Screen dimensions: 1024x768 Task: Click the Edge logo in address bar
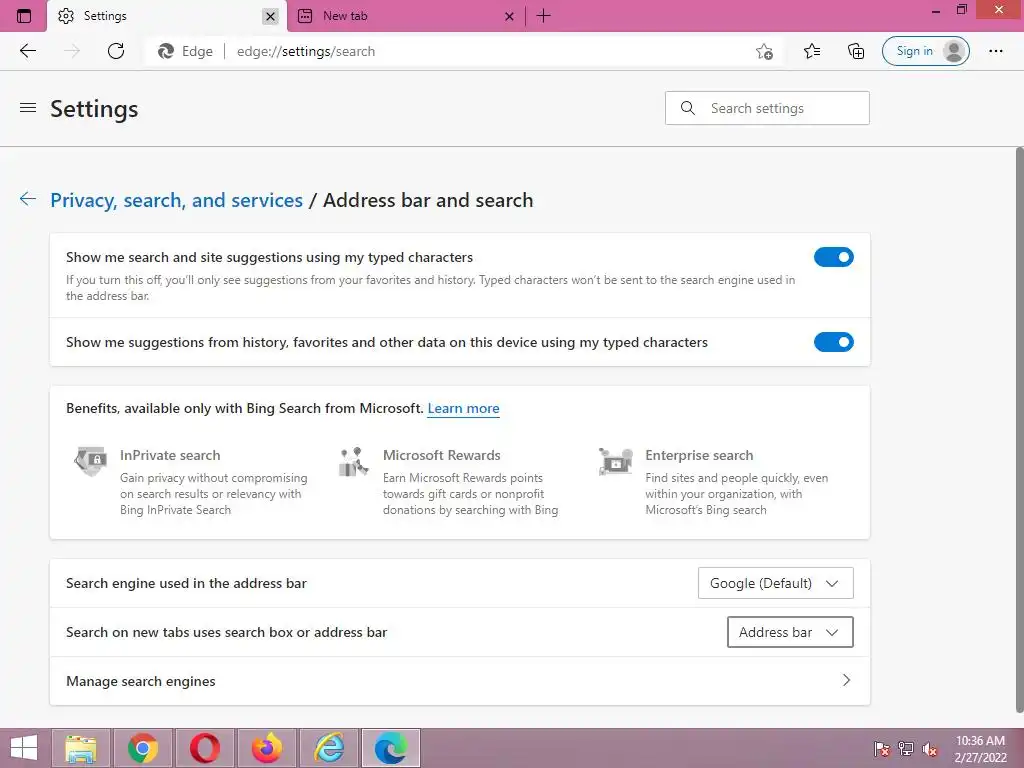pos(166,51)
